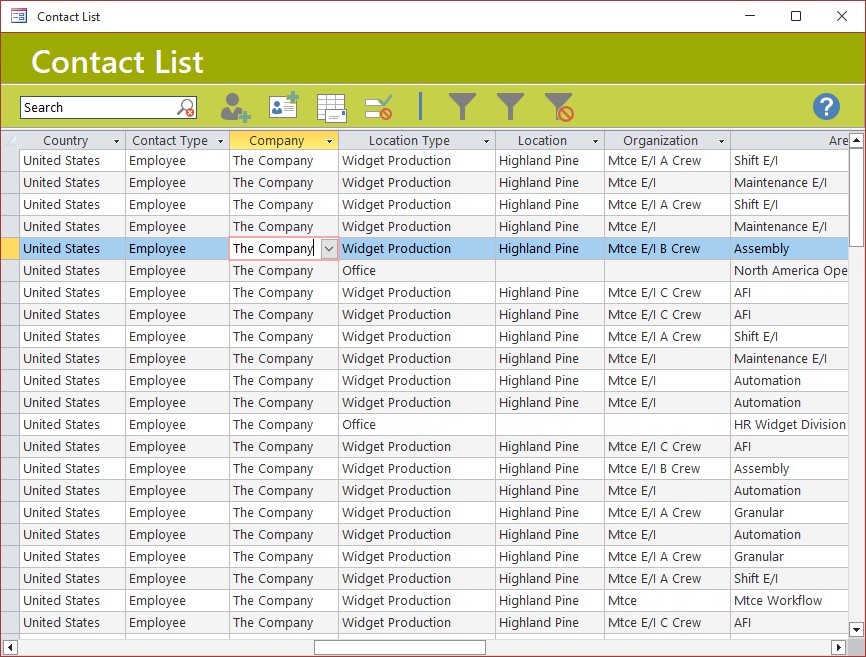The width and height of the screenshot is (866, 657).
Task: Click the 'HR Widget Division' cell
Action: coord(790,425)
